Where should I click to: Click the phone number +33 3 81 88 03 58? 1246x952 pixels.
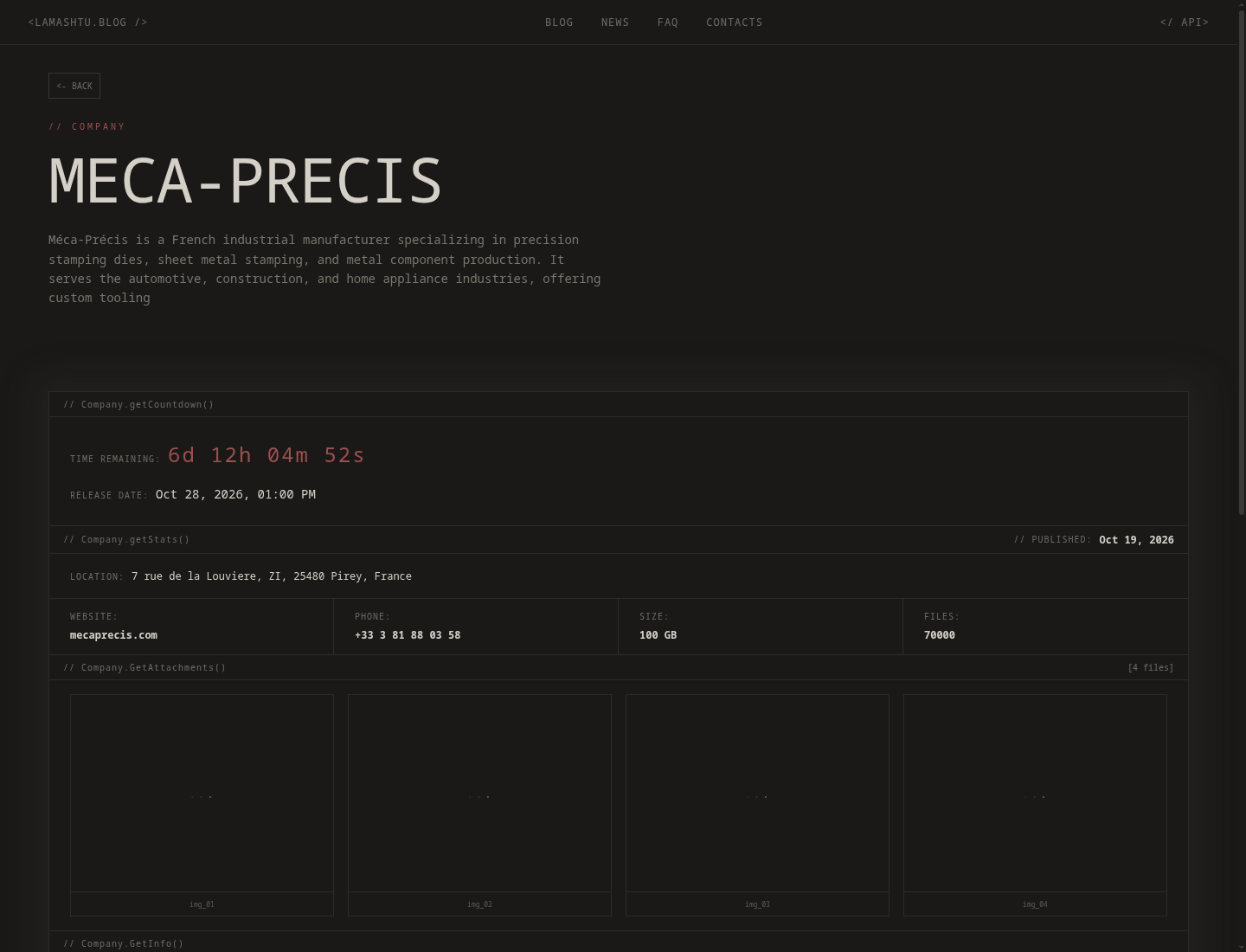click(x=408, y=635)
